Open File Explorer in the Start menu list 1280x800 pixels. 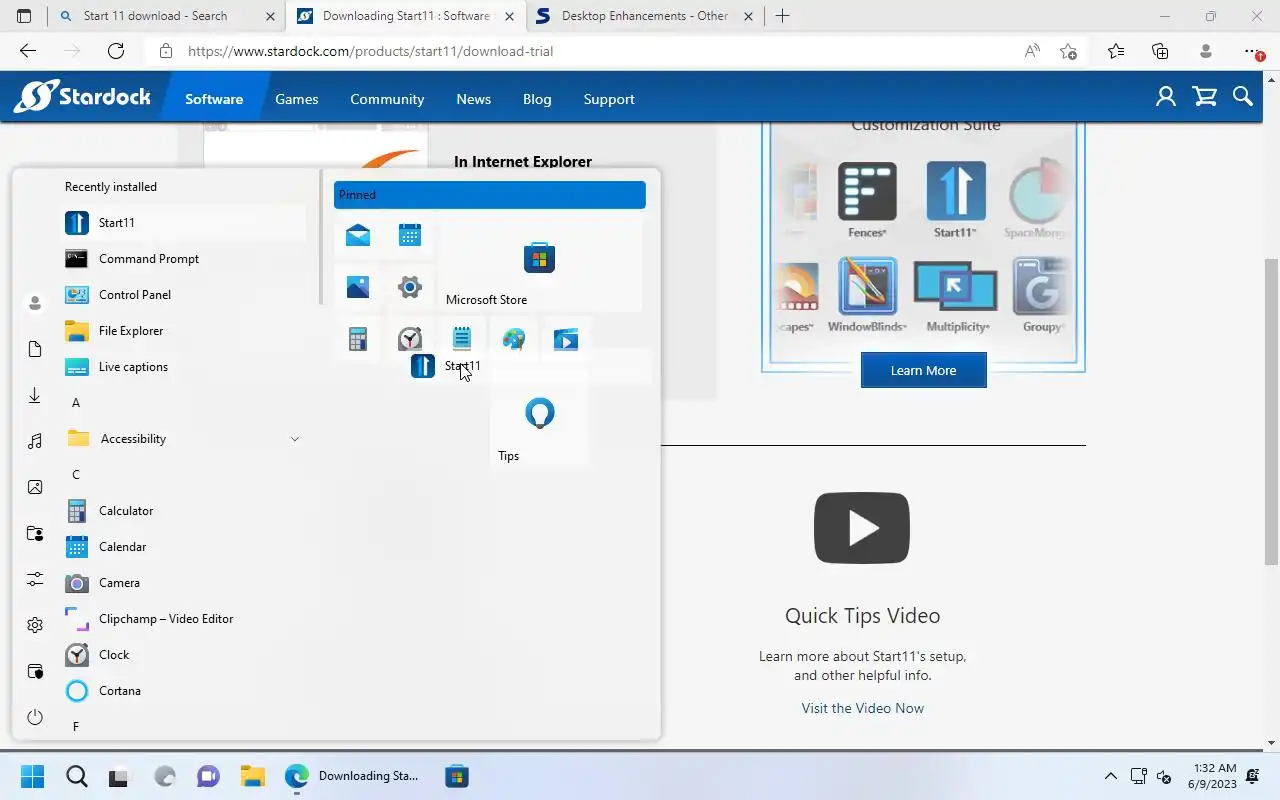(x=182, y=331)
